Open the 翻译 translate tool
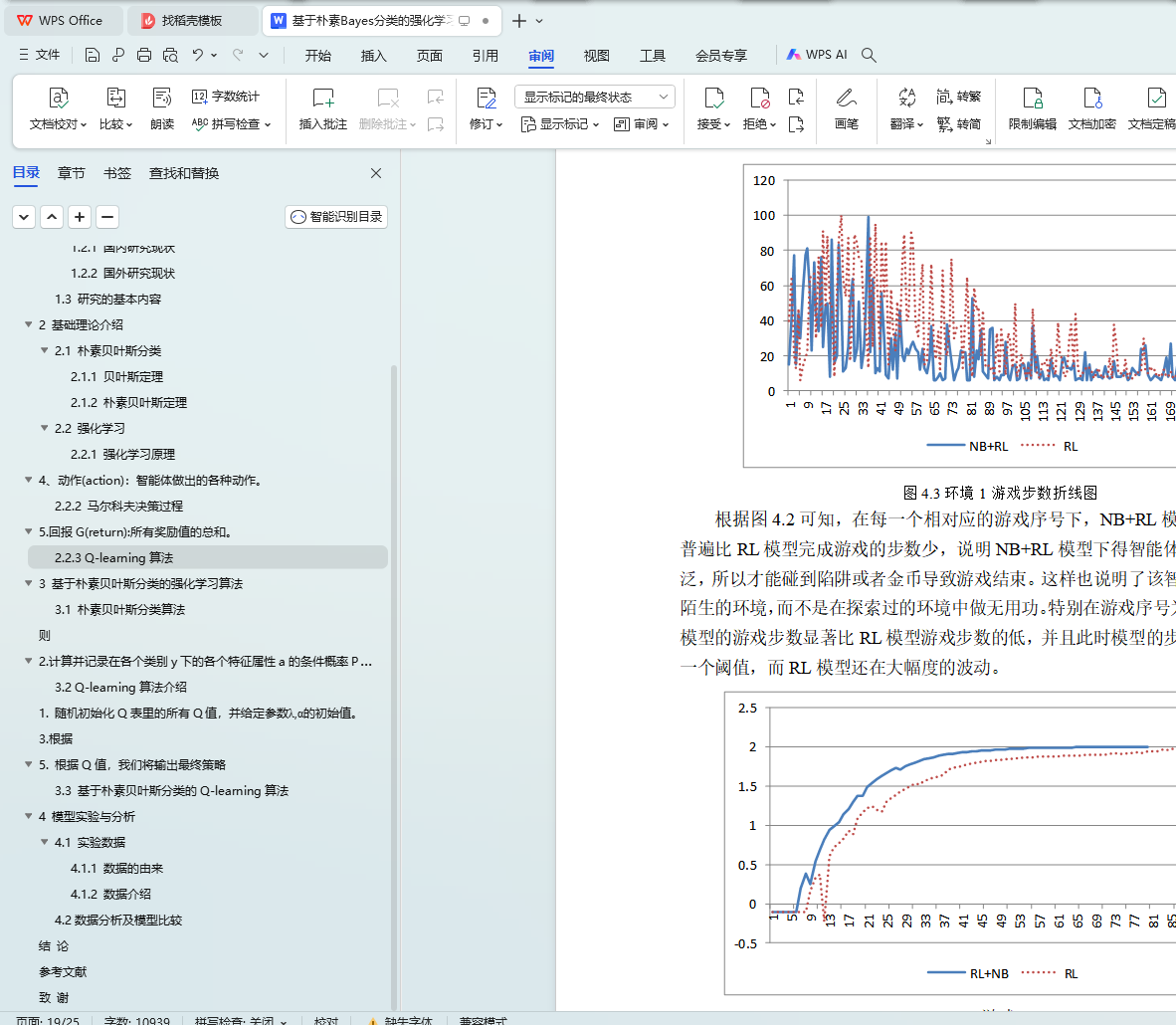This screenshot has width=1176, height=1025. [906, 108]
